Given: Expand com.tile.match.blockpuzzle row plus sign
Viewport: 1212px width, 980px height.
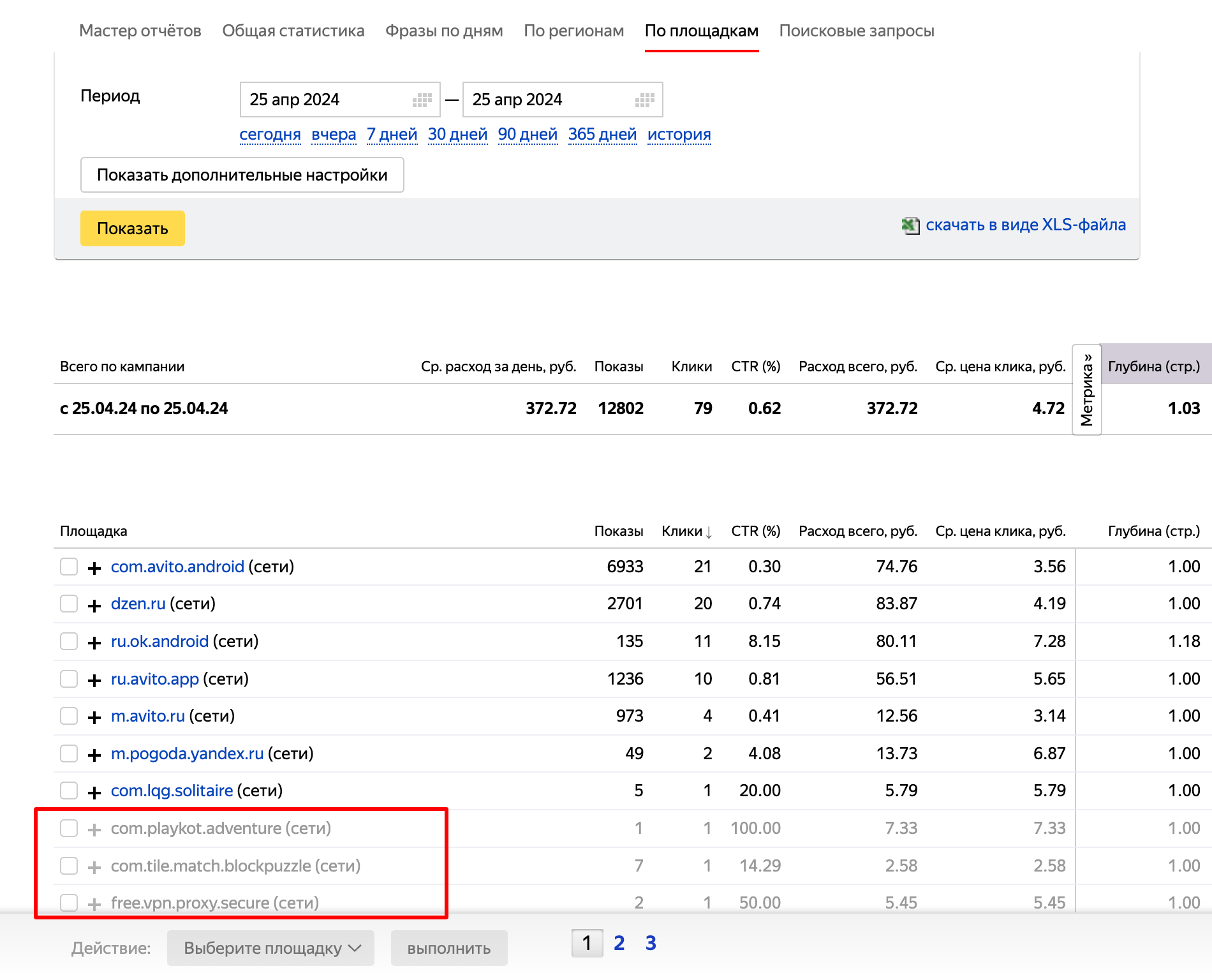Looking at the screenshot, I should coord(94,867).
